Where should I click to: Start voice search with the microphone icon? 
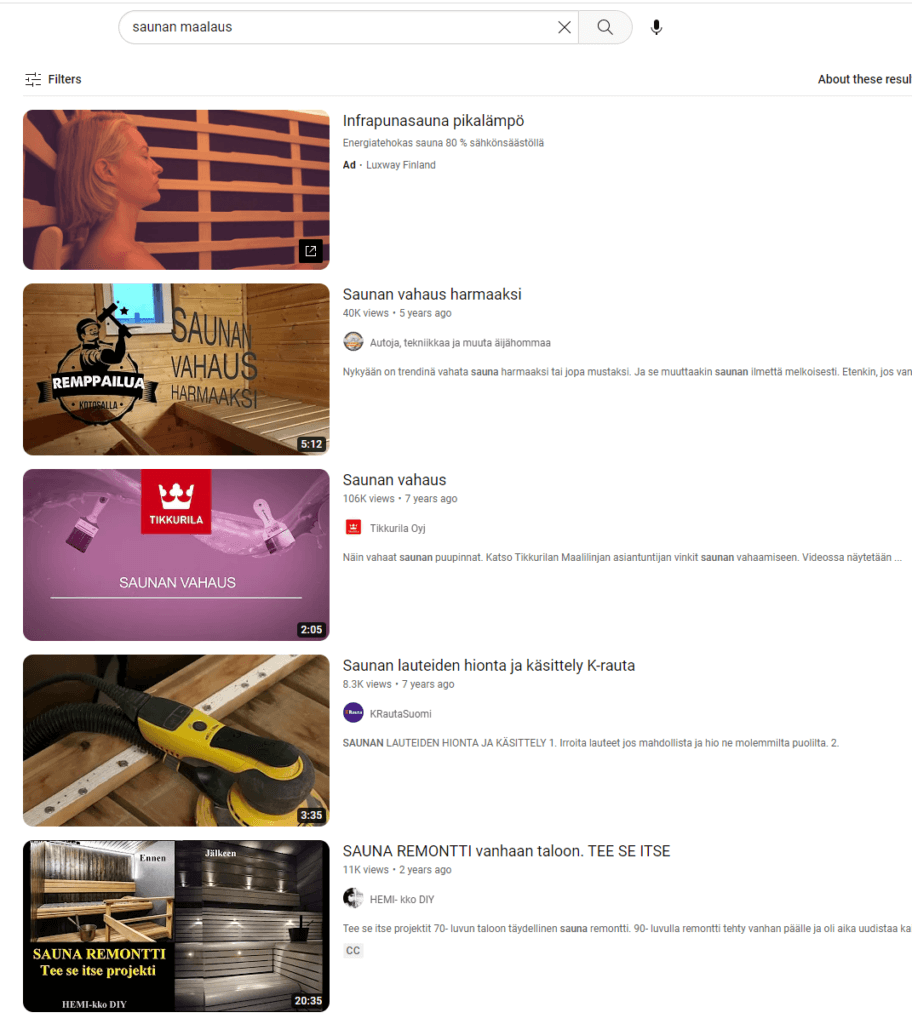tap(657, 27)
